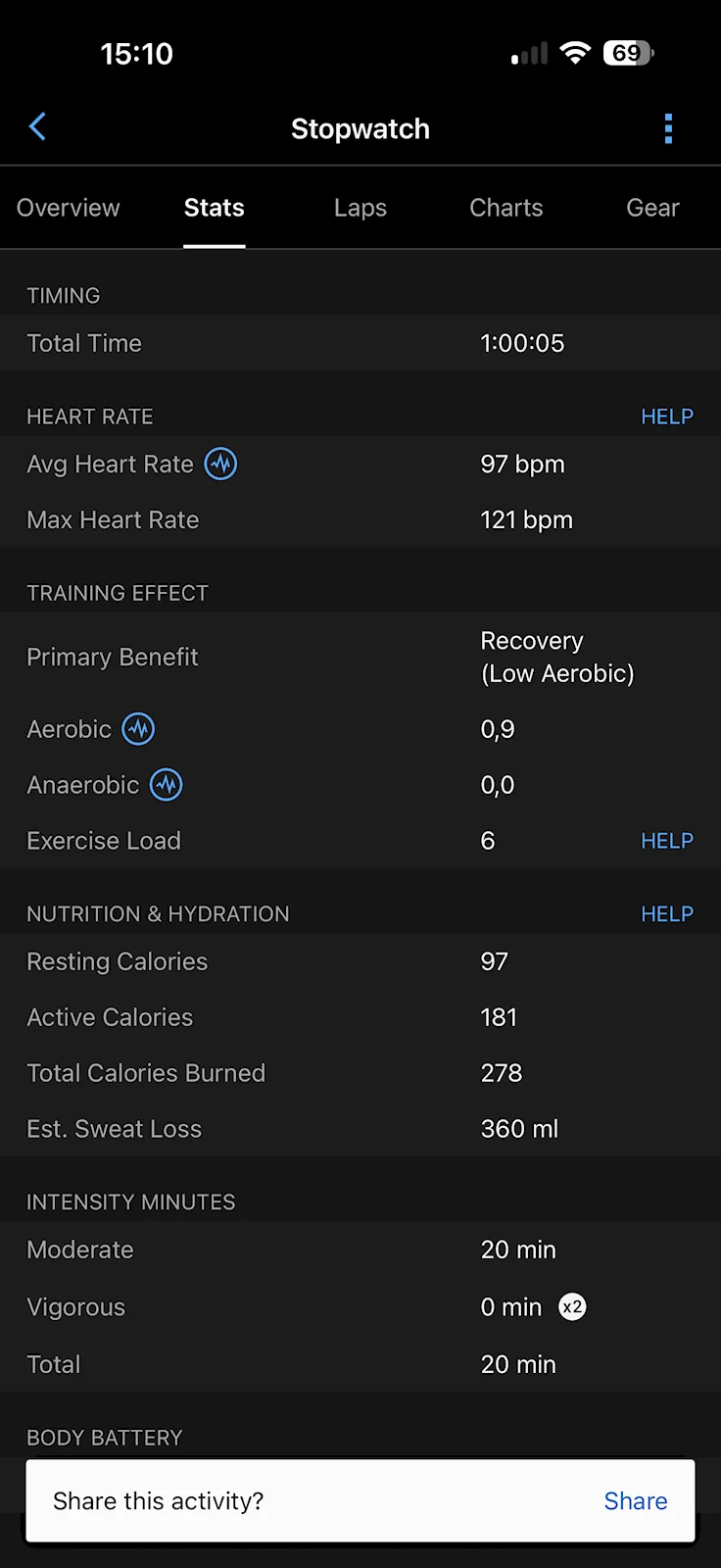Tap the Primary Benefit row

tap(360, 657)
